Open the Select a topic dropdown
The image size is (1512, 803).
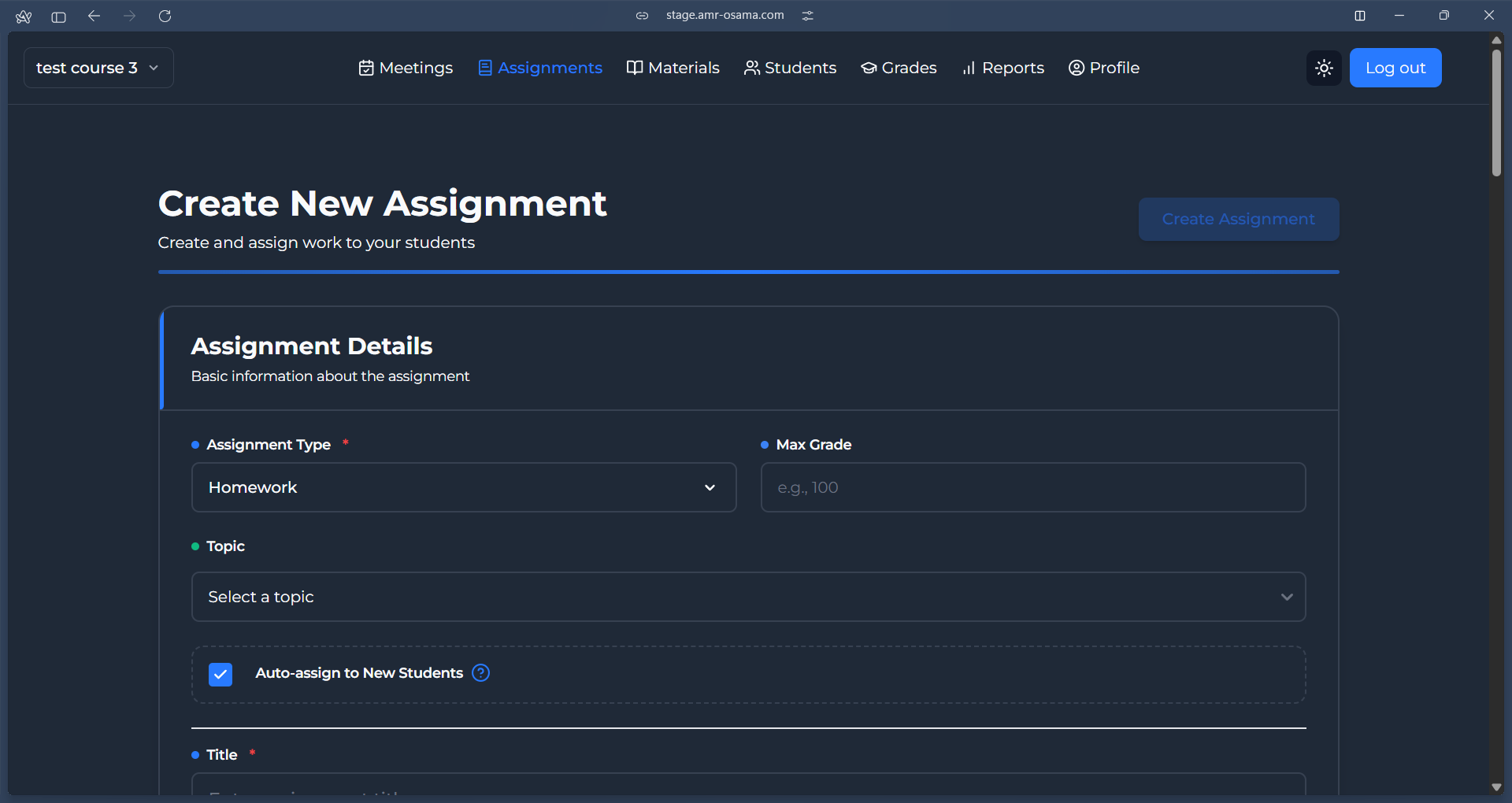pos(747,597)
